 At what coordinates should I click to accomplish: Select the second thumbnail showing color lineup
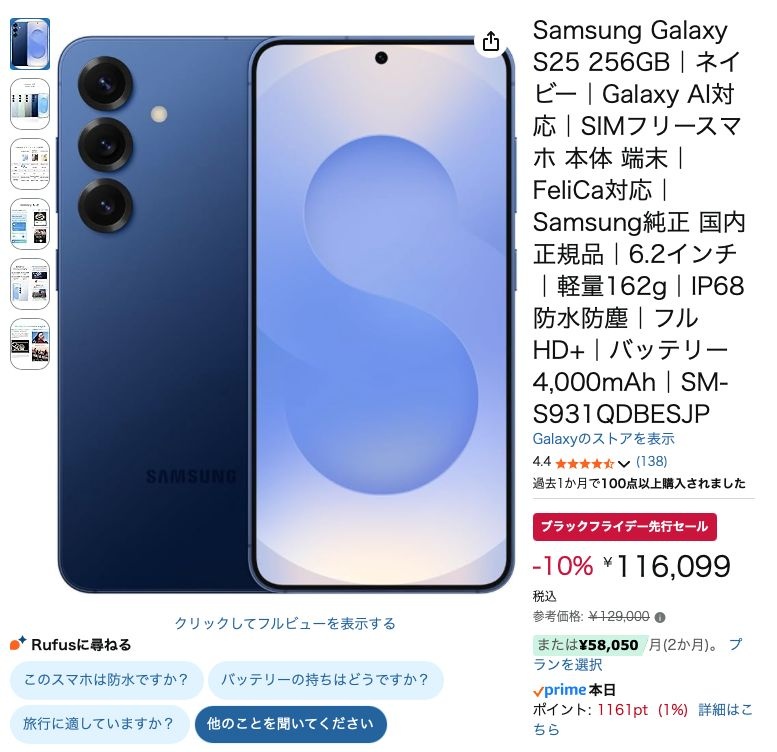(30, 104)
